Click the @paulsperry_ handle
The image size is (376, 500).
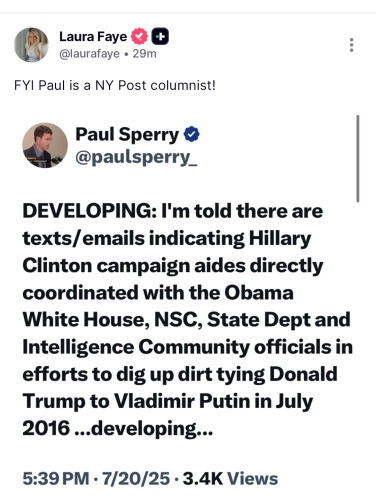click(136, 157)
